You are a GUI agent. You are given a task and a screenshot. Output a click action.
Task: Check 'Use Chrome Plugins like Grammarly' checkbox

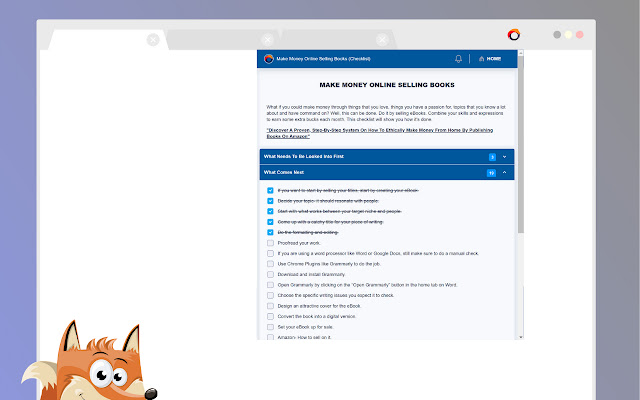270,264
